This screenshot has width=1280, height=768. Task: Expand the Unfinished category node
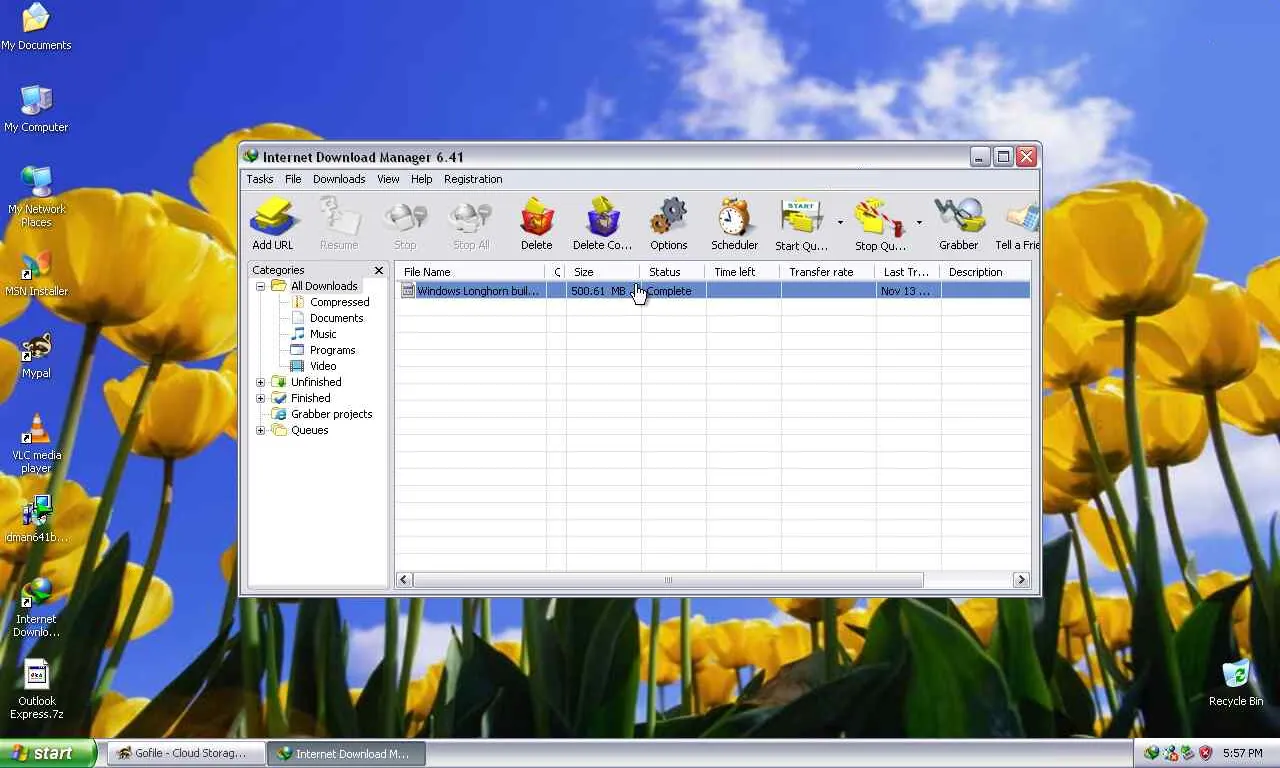pos(261,382)
